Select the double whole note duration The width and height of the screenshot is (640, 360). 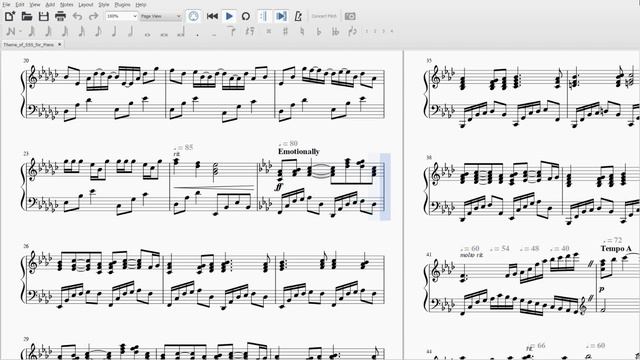tap(164, 34)
